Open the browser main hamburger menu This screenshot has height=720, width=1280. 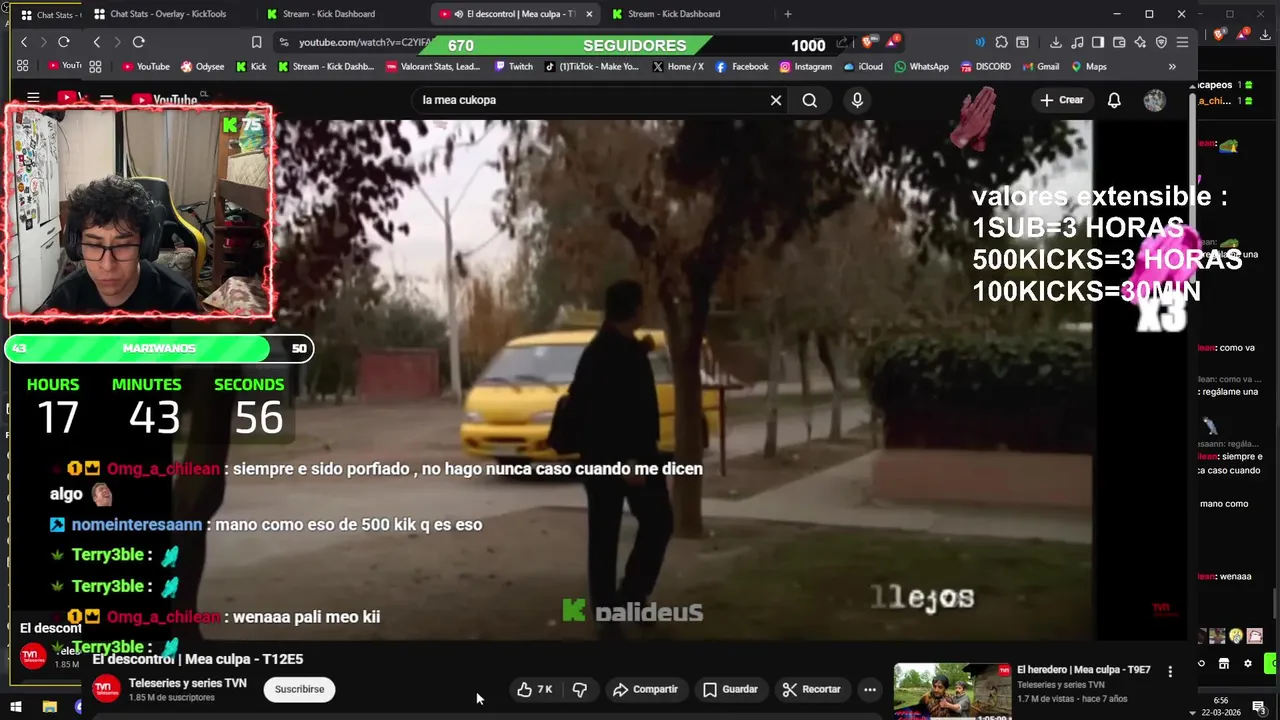tap(1182, 42)
